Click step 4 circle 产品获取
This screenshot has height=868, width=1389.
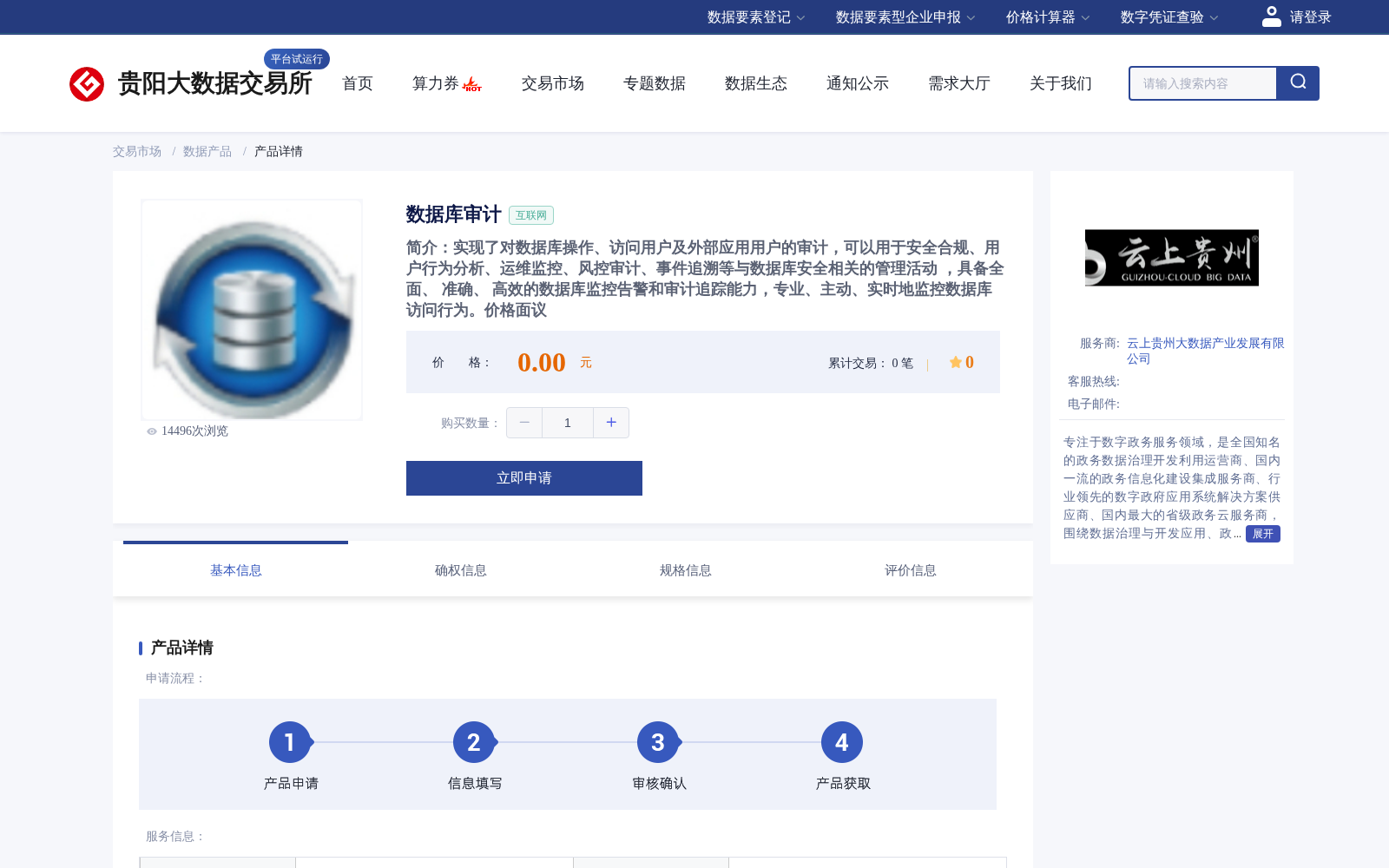(842, 742)
